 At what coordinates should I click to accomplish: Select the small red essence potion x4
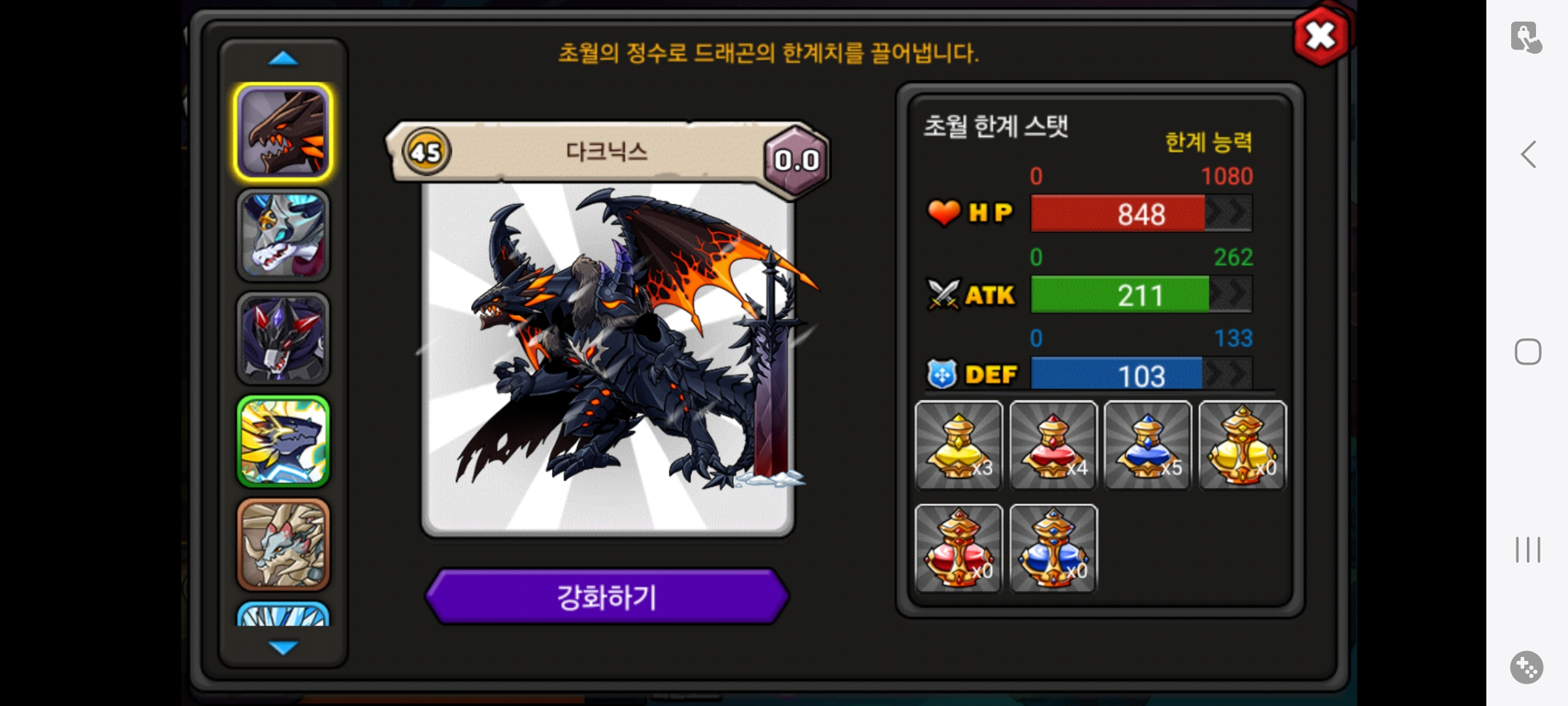[1053, 445]
